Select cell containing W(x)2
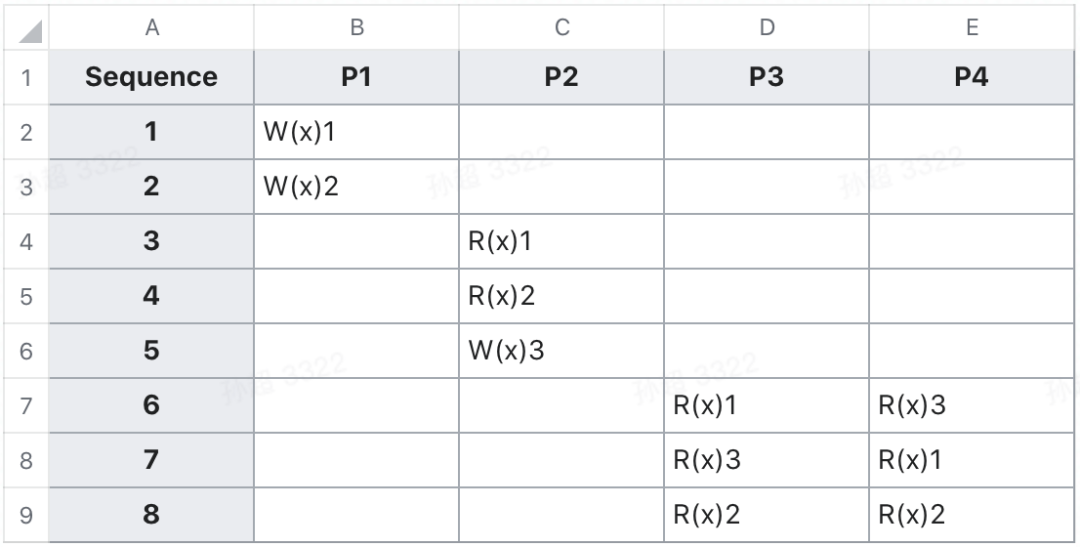 [356, 187]
